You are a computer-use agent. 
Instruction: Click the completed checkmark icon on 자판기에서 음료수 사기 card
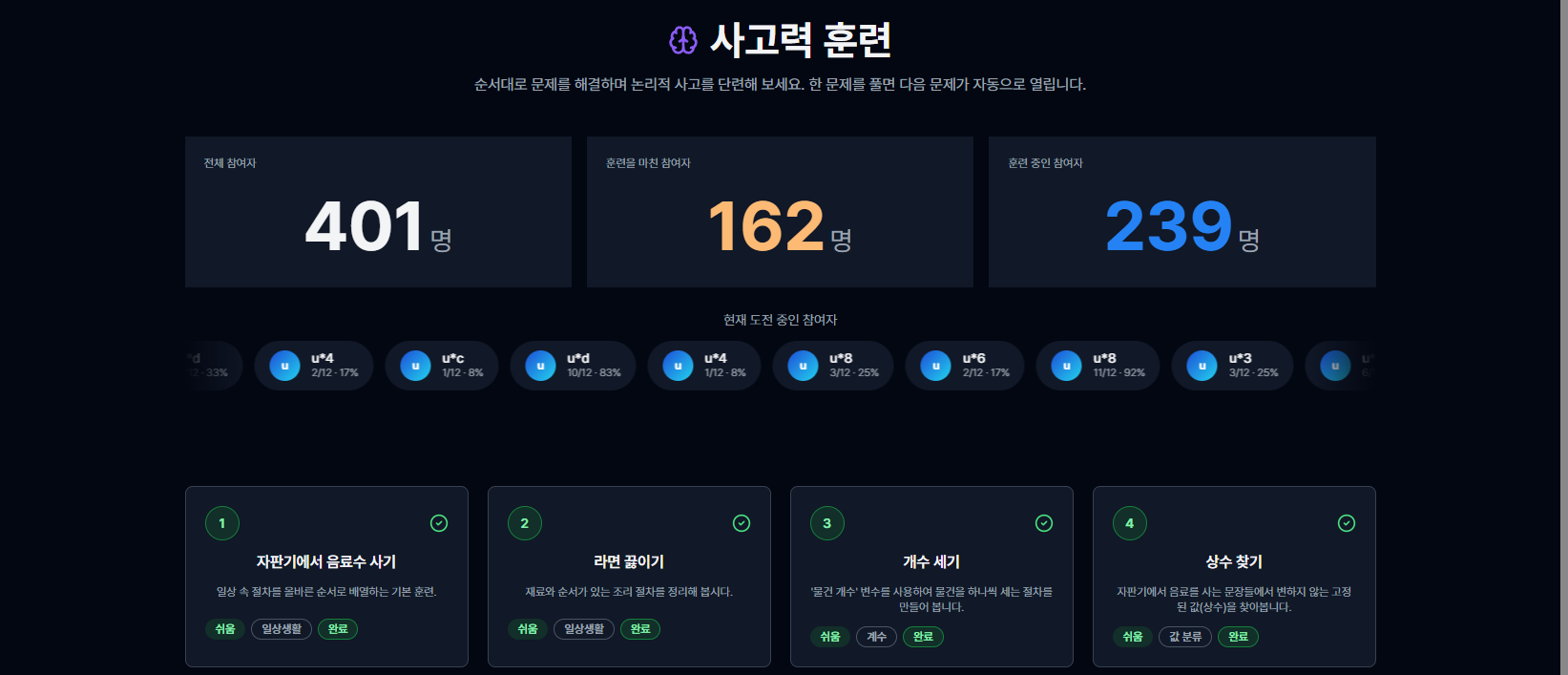439,523
